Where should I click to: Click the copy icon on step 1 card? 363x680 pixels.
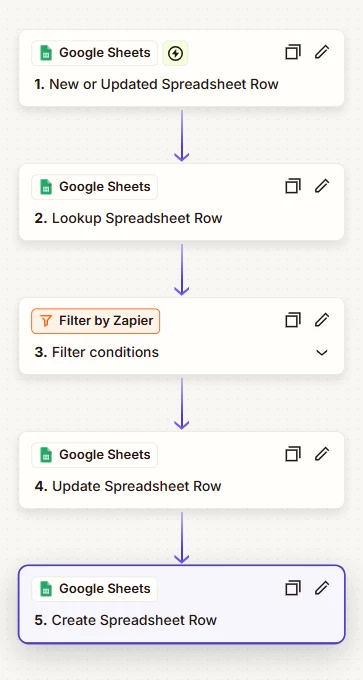(x=293, y=52)
